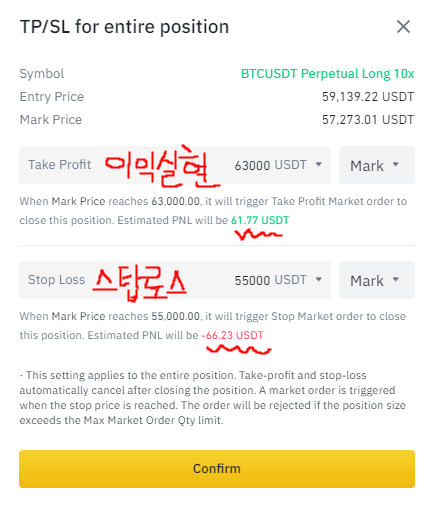Image resolution: width=434 pixels, height=505 pixels.
Task: Click the 57,273.01 USDT mark price value
Action: 368,119
